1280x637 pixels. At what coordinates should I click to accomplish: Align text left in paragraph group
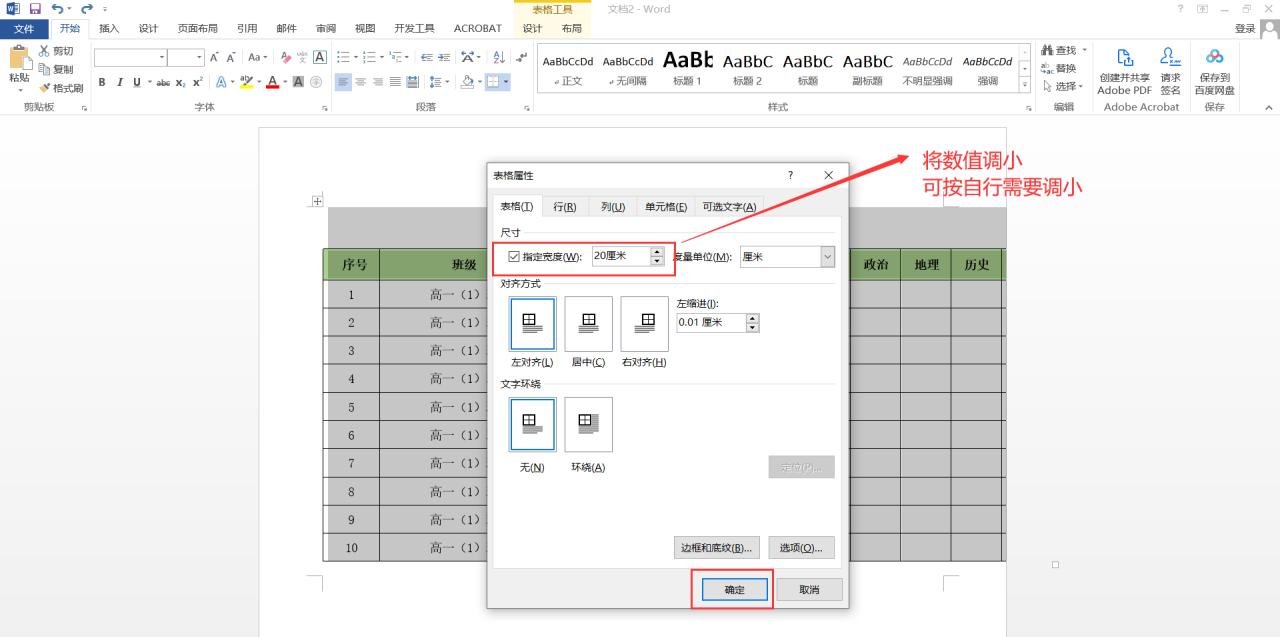pos(343,82)
